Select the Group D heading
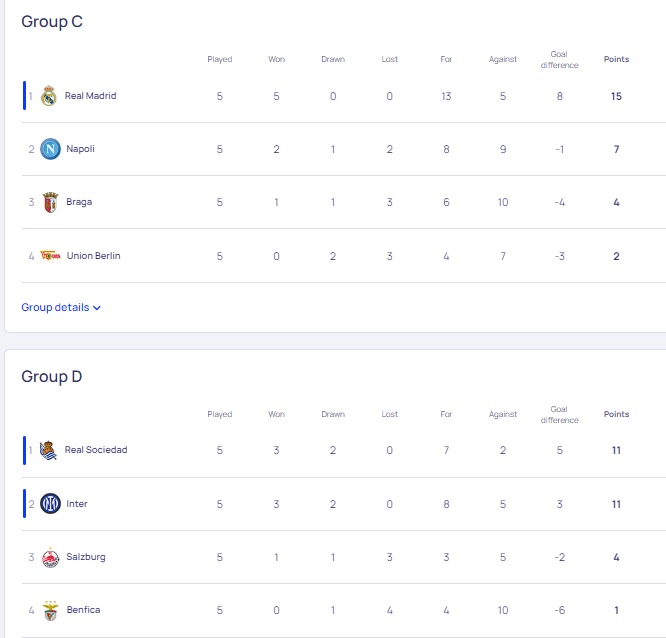 coord(52,377)
